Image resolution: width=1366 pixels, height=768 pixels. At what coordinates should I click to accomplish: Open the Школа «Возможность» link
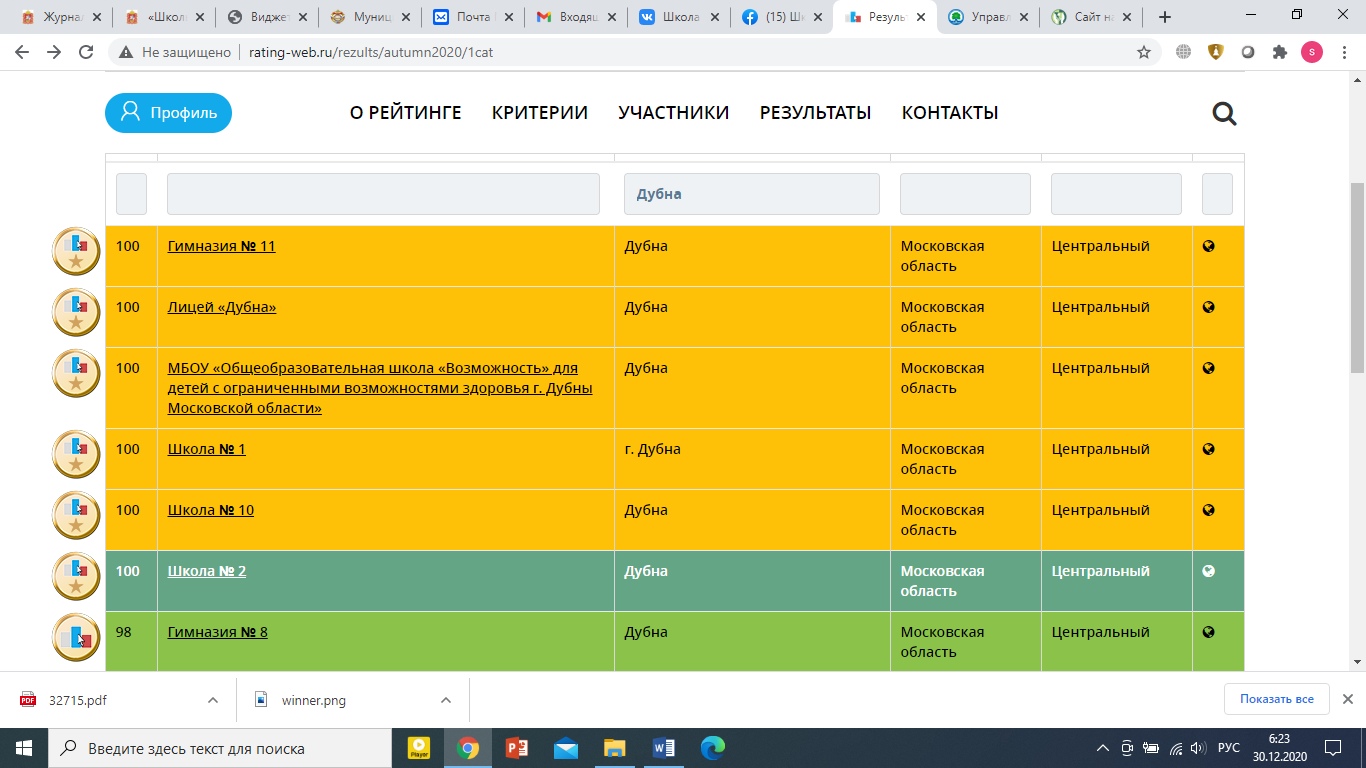(380, 388)
